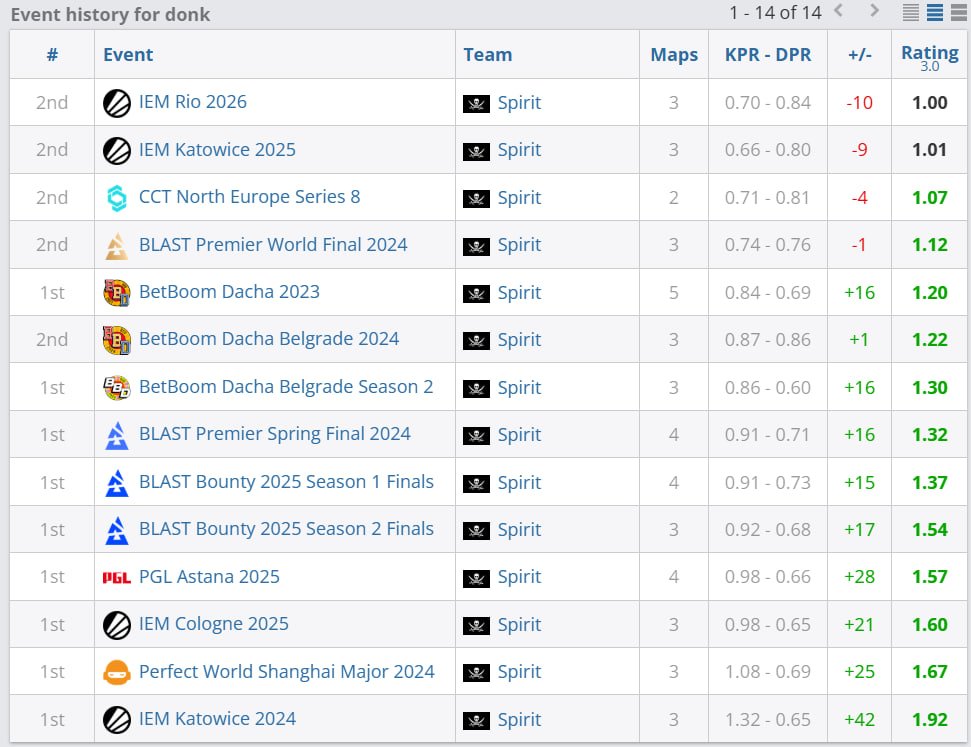Click the BLAST Bounty Season 2 Finals logo
Viewport: 971px width, 747px height.
point(116,530)
